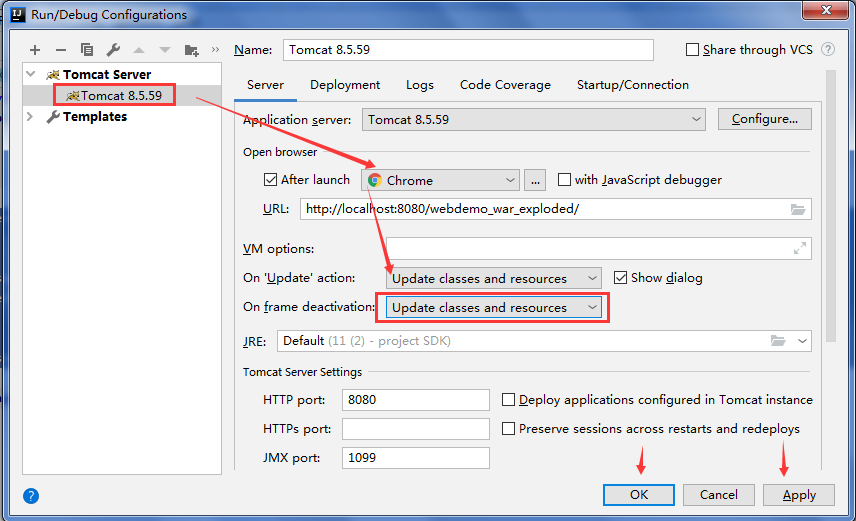Click the browser ellipsis button next to Chrome
Viewport: 856px width, 521px height.
[x=535, y=180]
